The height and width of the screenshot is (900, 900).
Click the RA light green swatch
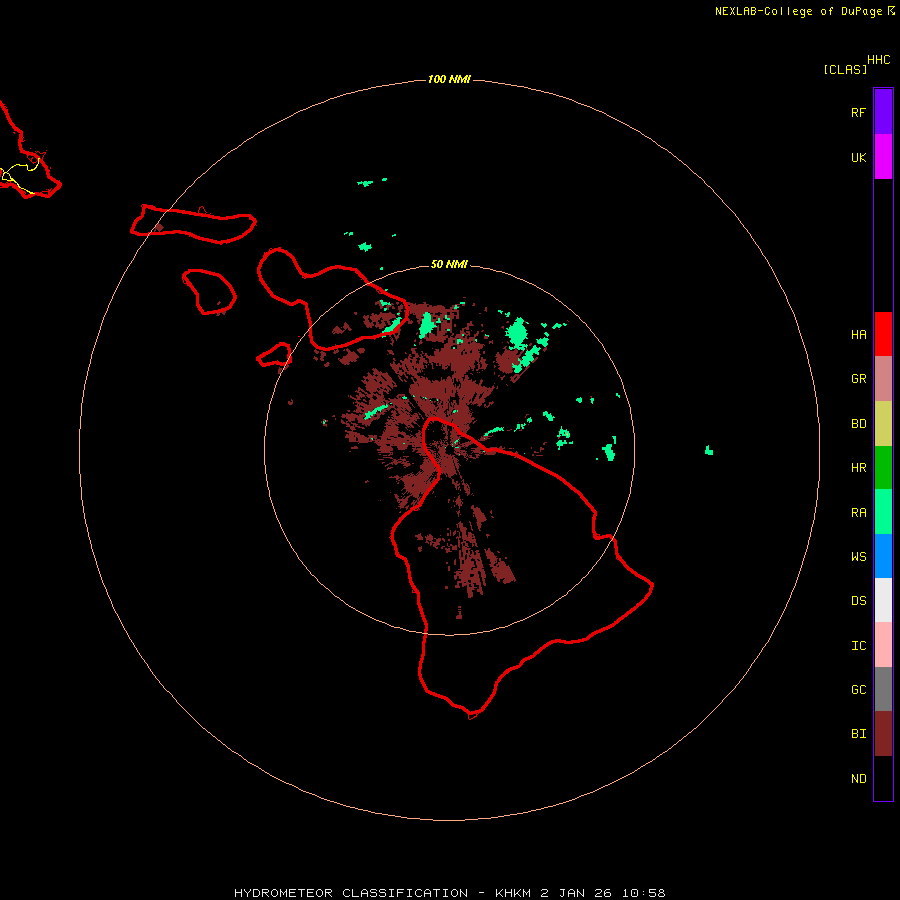pyautogui.click(x=883, y=512)
